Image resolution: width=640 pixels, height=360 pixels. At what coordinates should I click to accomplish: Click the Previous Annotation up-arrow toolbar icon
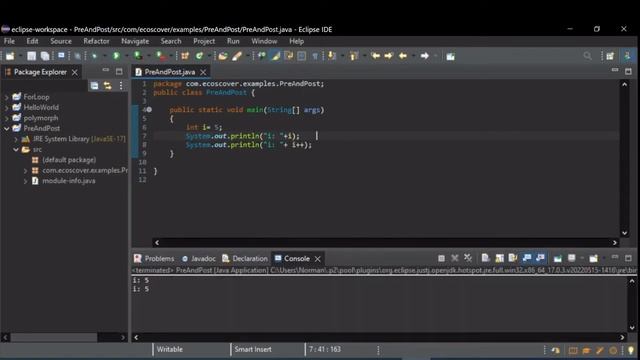353,56
